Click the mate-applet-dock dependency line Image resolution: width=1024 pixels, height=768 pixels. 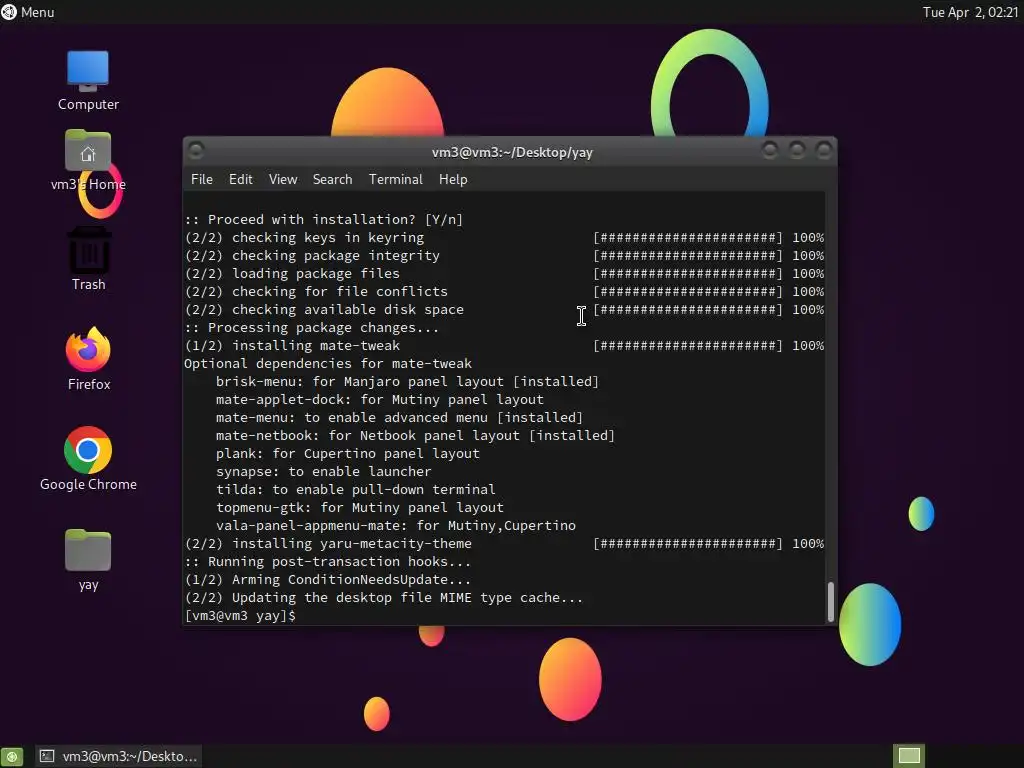[x=379, y=400]
